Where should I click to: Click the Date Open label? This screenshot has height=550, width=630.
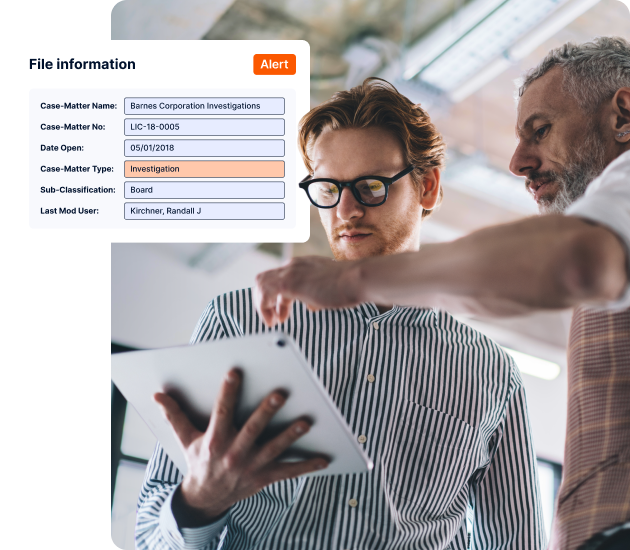[62, 148]
